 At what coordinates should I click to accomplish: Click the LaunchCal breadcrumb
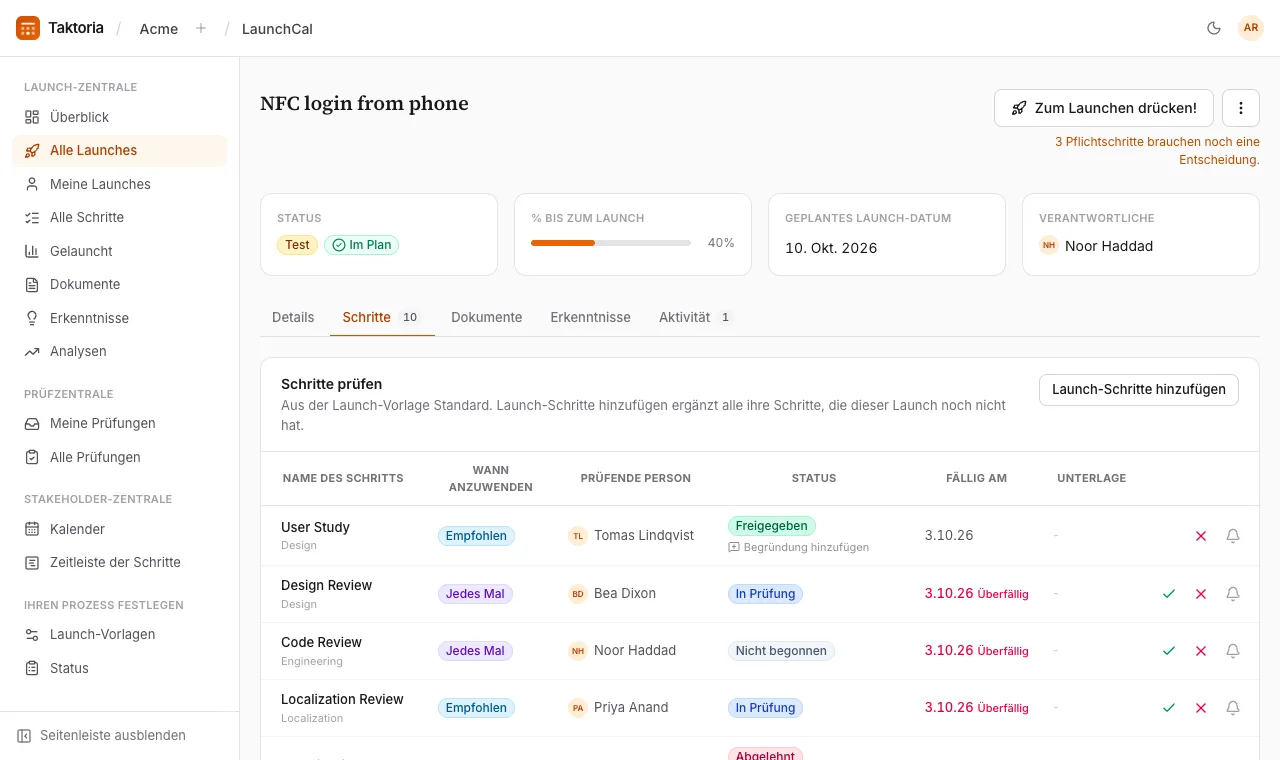pyautogui.click(x=277, y=29)
